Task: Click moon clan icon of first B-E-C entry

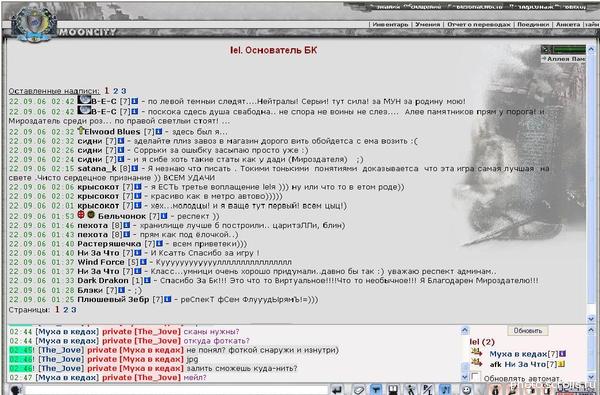Action: pos(84,100)
